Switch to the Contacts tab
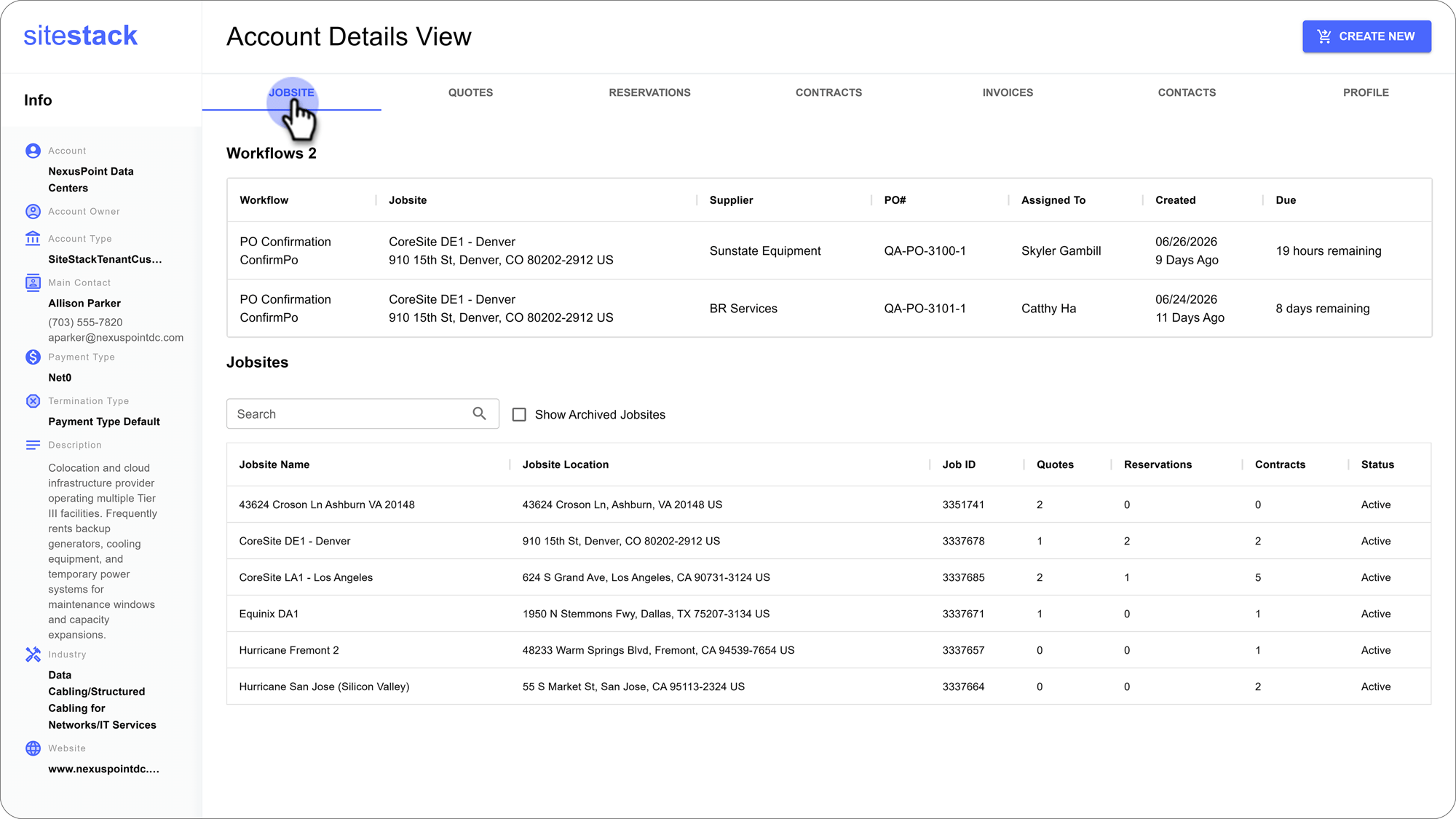Screen dimensions: 1456x819 tap(1187, 92)
